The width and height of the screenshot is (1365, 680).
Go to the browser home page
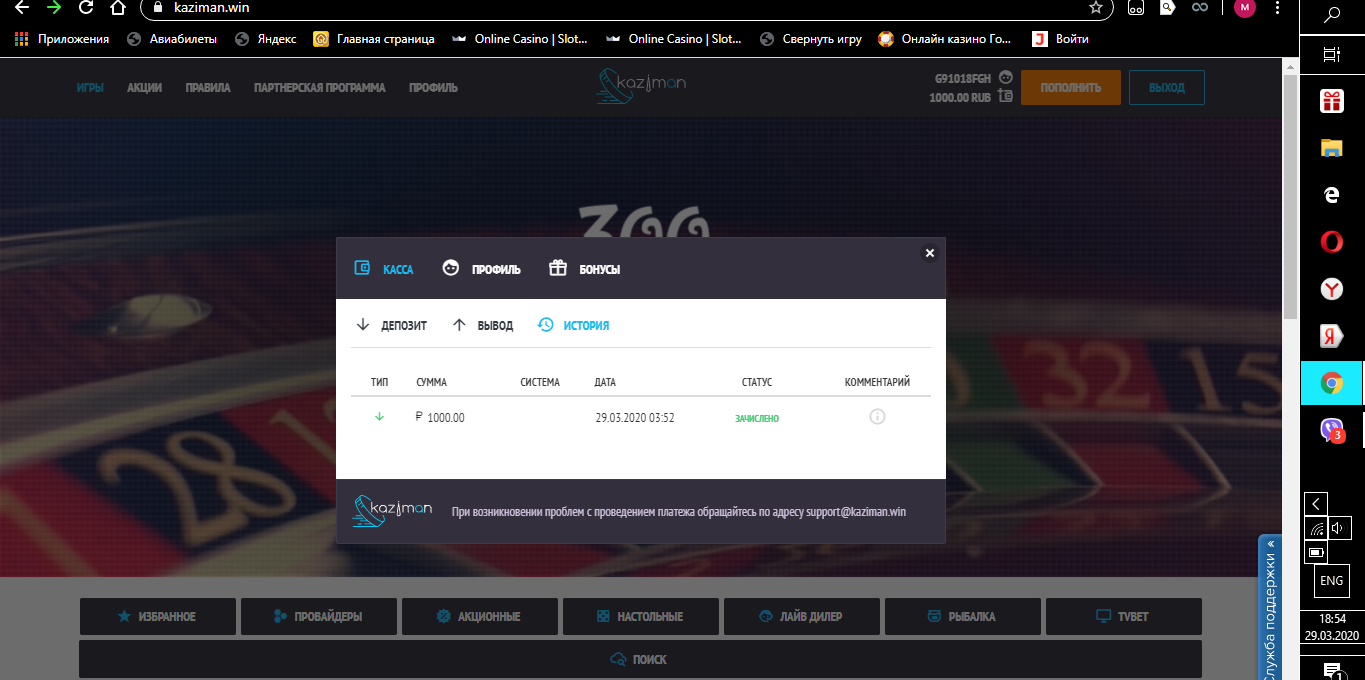tap(118, 8)
